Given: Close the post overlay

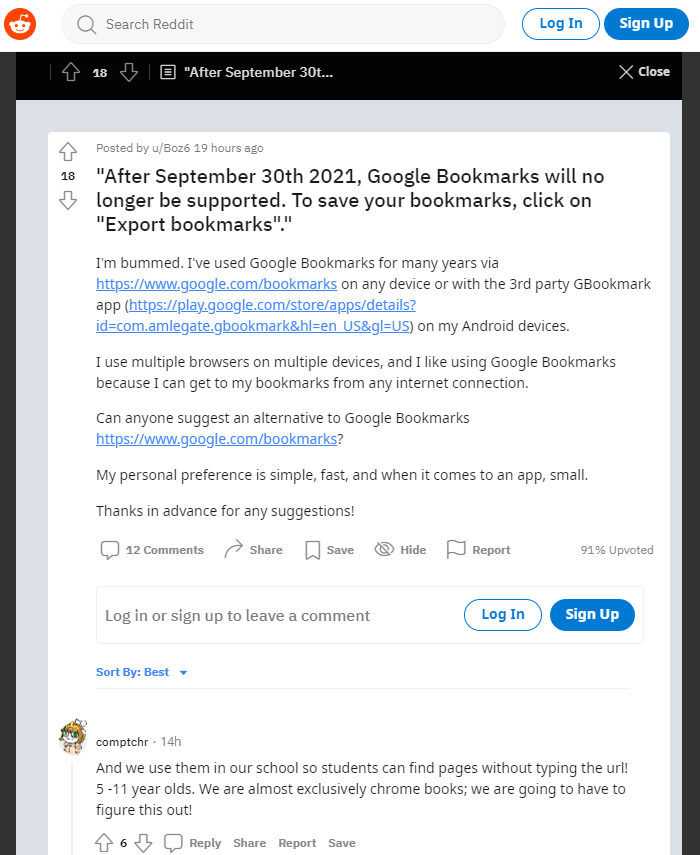Looking at the screenshot, I should point(644,72).
